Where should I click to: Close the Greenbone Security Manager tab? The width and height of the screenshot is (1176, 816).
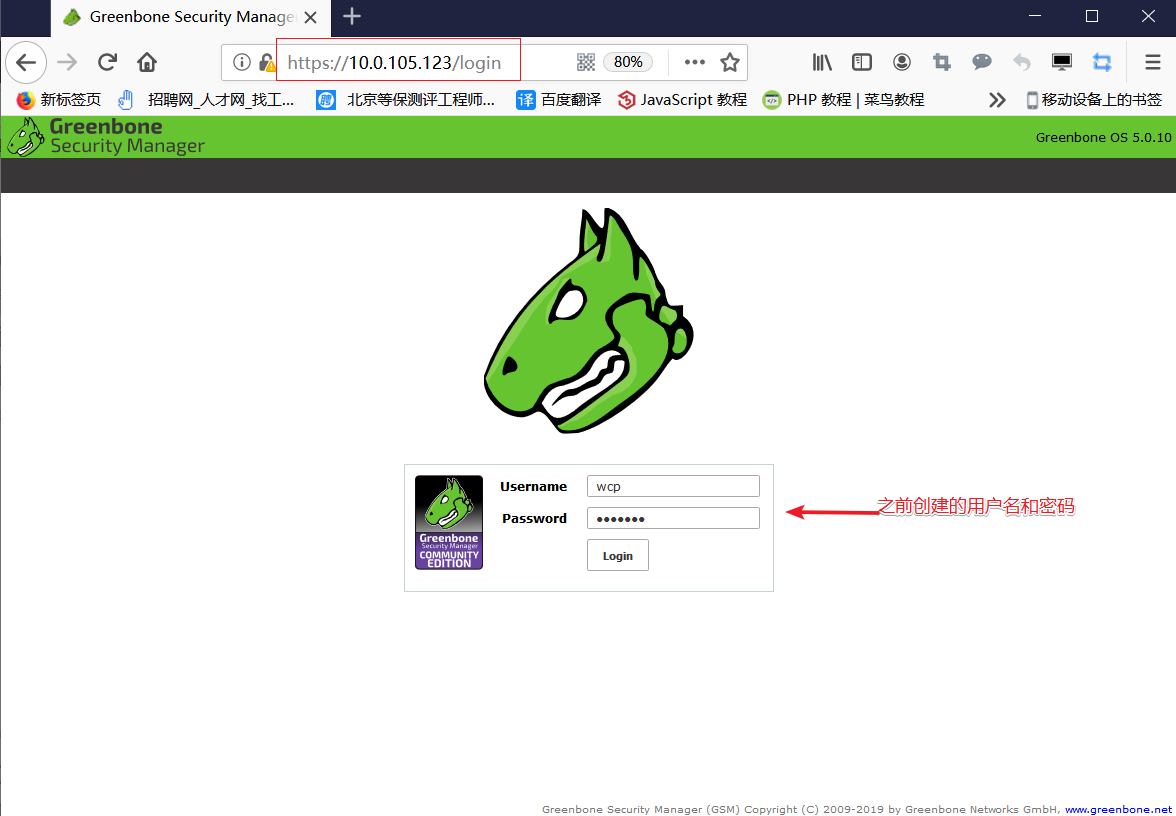tap(310, 16)
